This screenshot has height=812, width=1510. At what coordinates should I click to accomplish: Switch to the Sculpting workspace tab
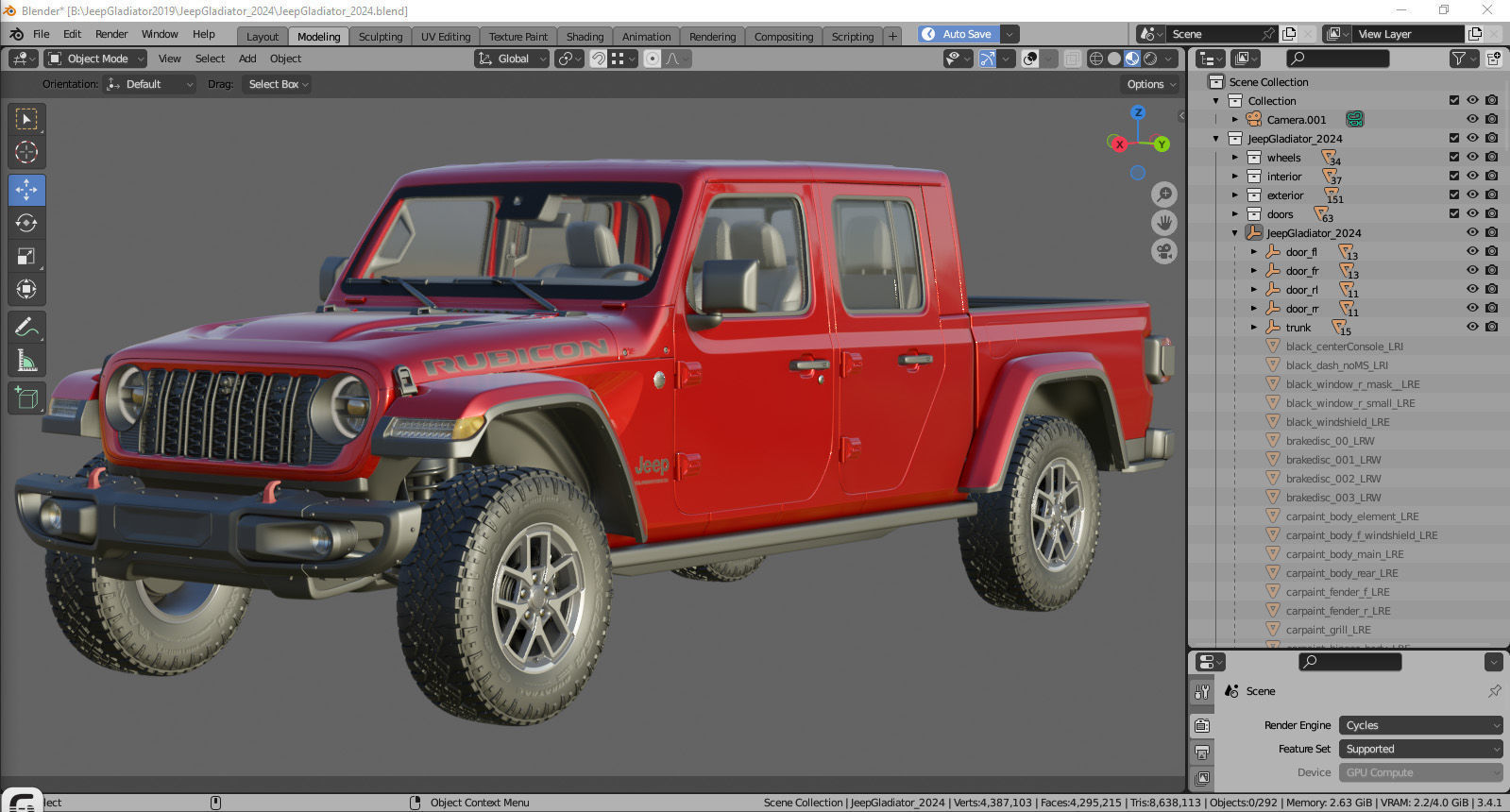point(381,37)
